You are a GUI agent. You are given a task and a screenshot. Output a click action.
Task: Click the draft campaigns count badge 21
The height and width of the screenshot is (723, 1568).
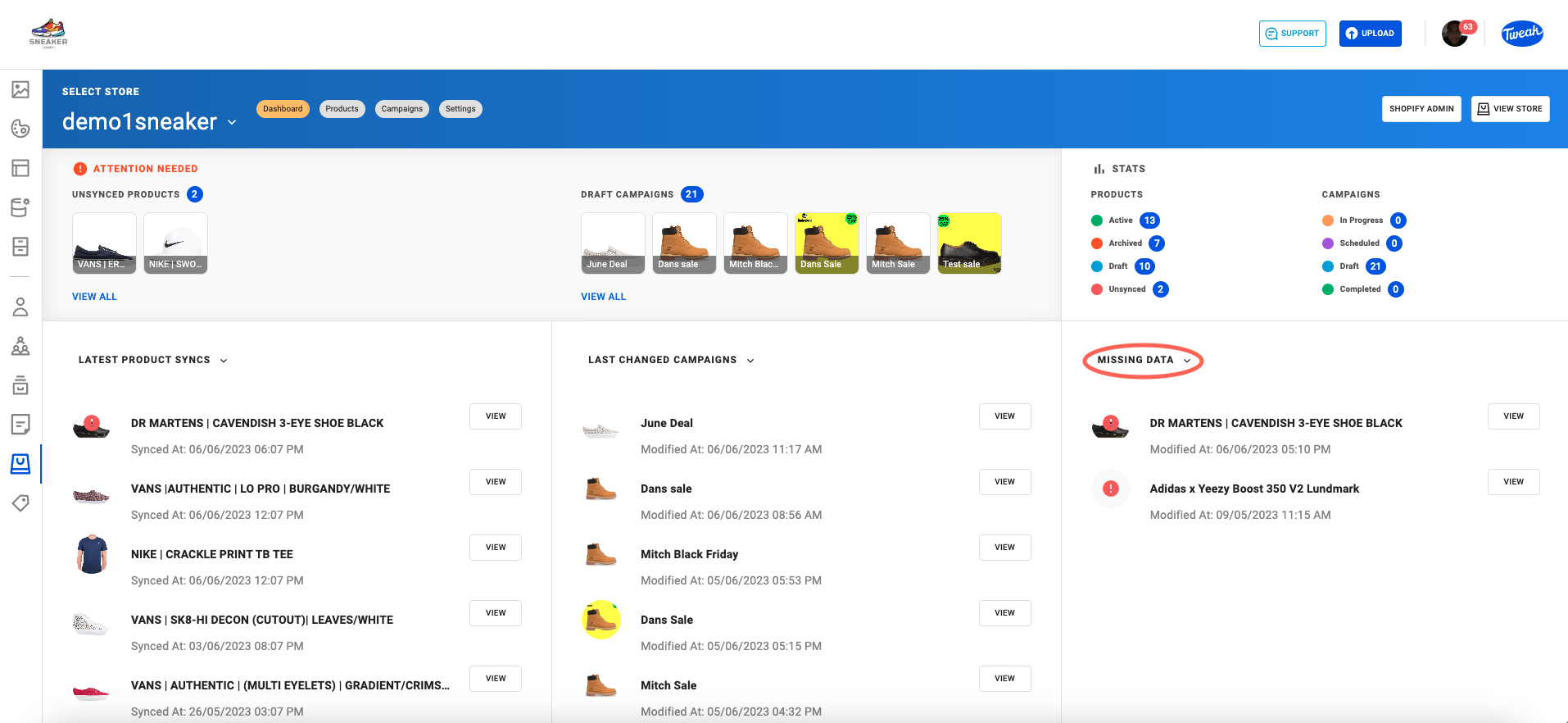pos(692,194)
